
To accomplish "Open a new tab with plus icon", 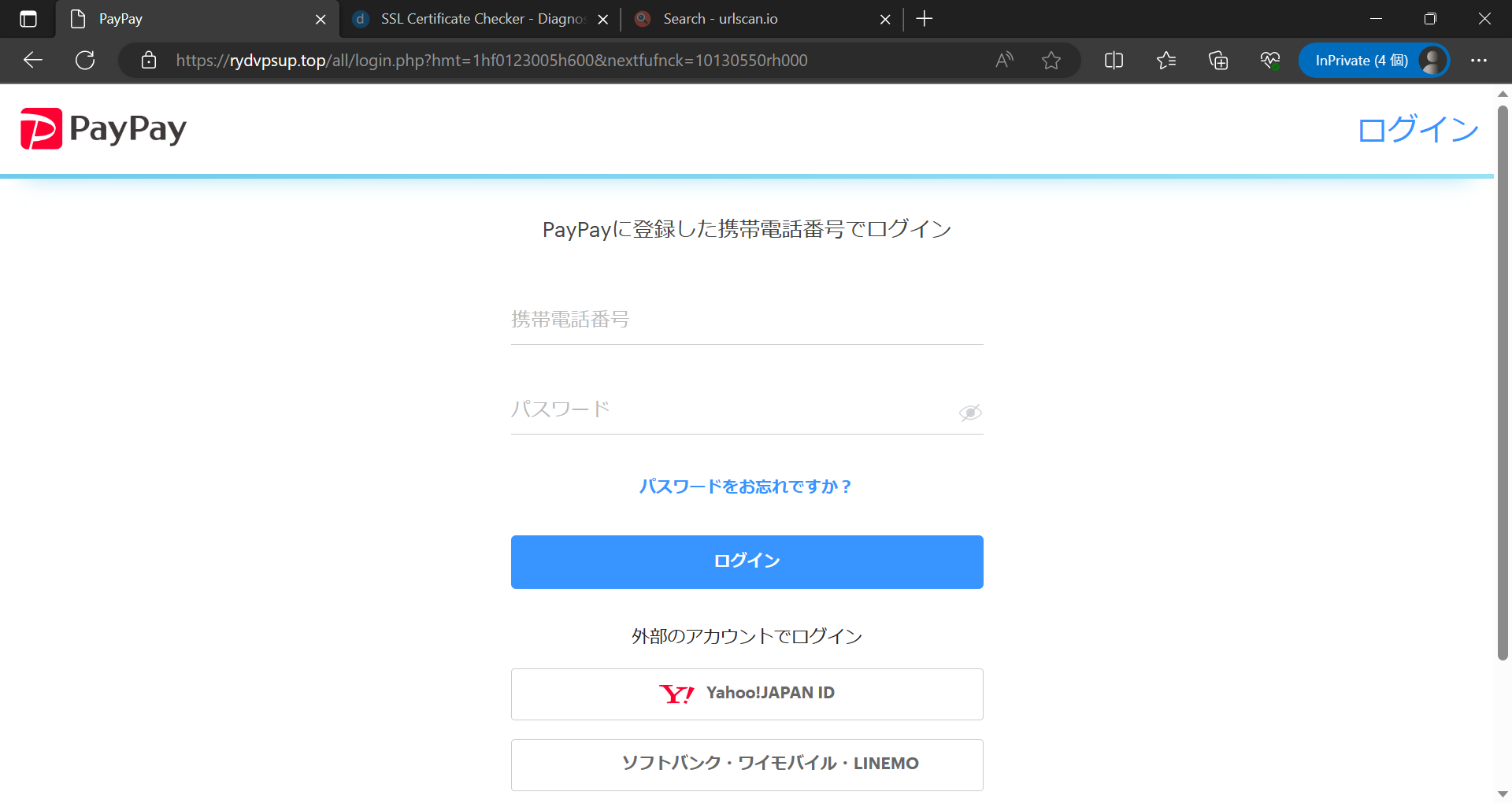I will 925,19.
